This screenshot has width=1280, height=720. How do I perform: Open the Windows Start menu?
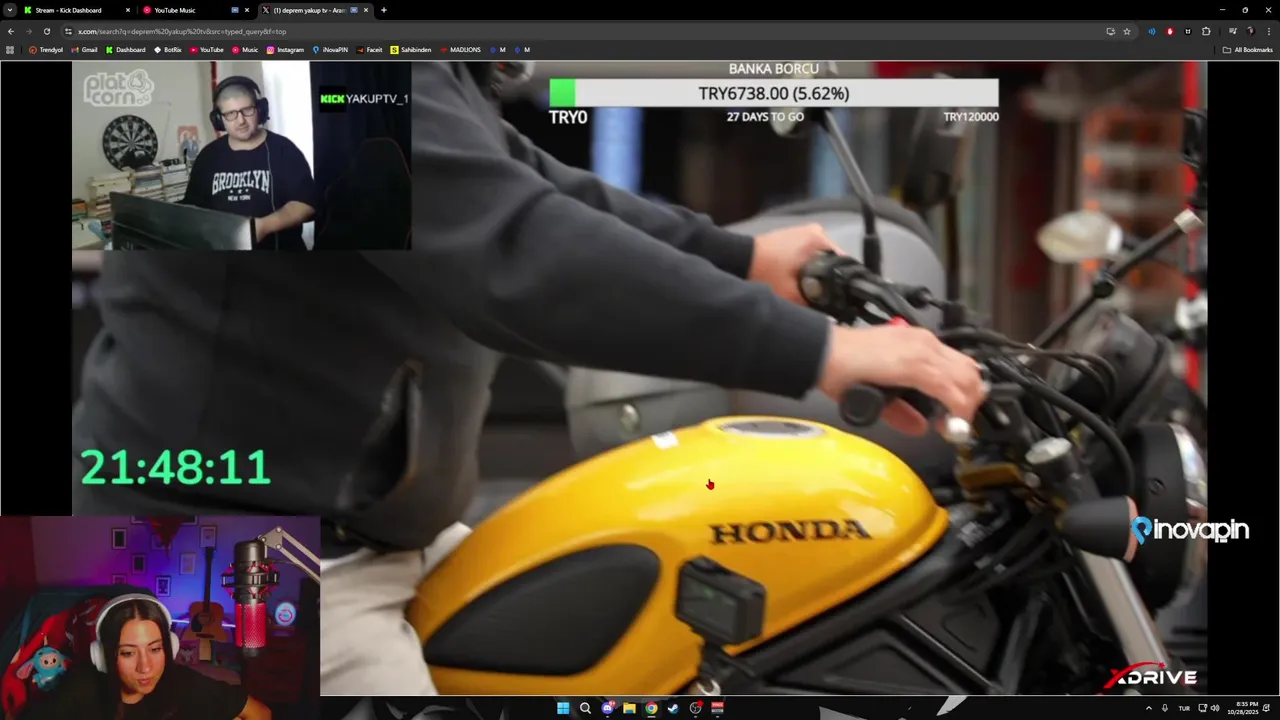[x=563, y=708]
